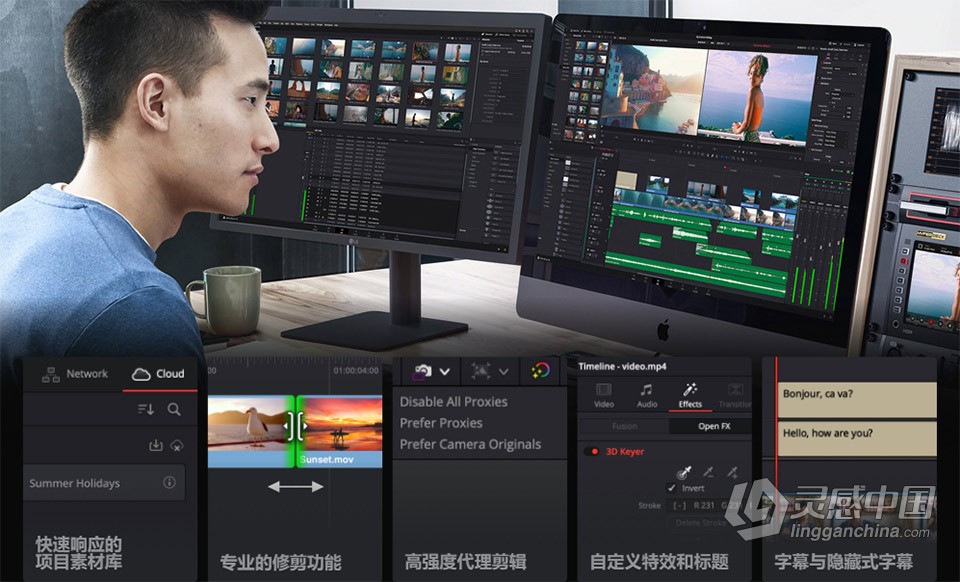Select the 3D Keyer pick eyedropper
Viewport: 960px width, 582px height.
point(685,471)
